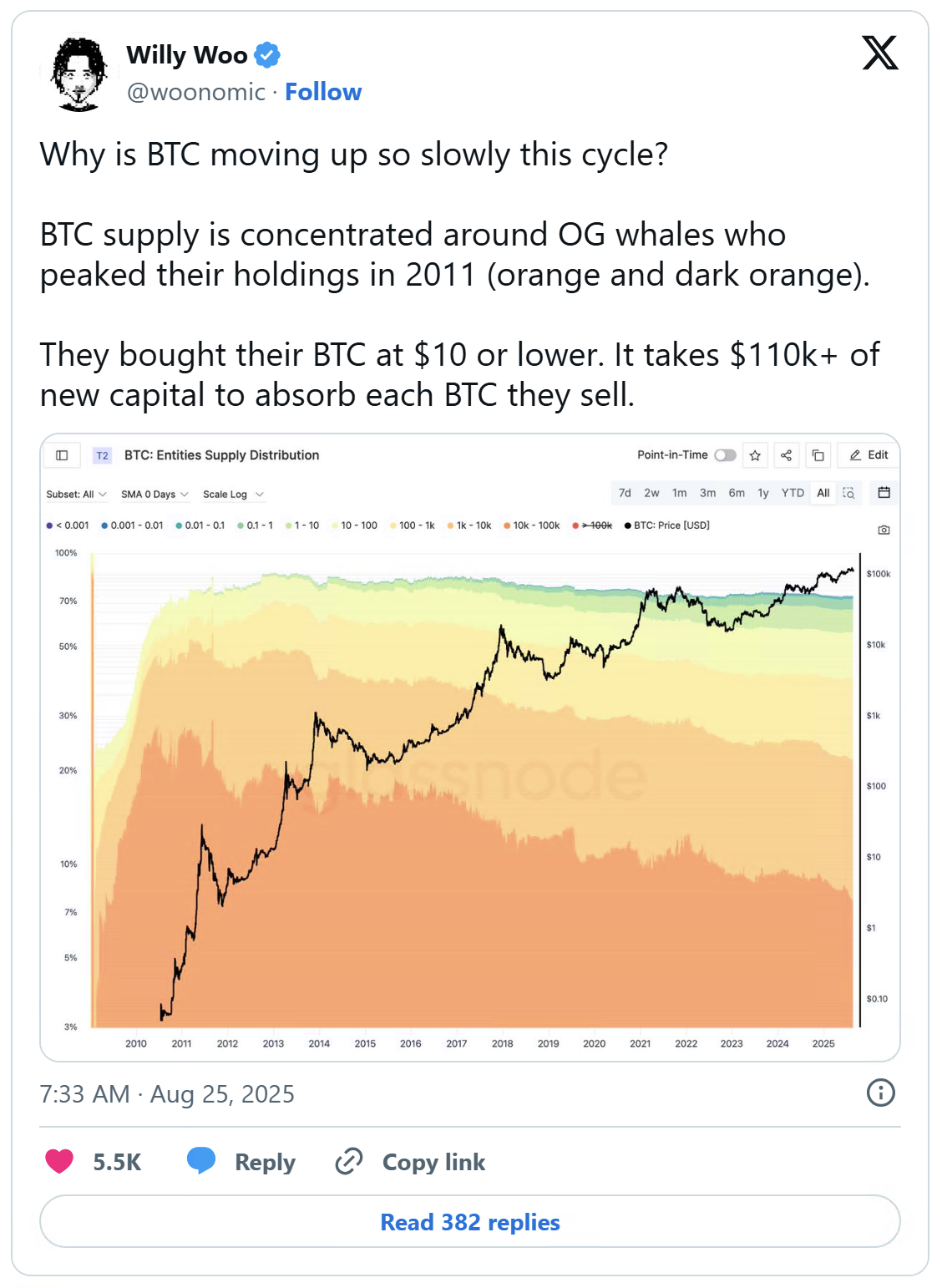942x1288 pixels.
Task: Toggle the chart sidebar panel icon
Action: click(62, 455)
